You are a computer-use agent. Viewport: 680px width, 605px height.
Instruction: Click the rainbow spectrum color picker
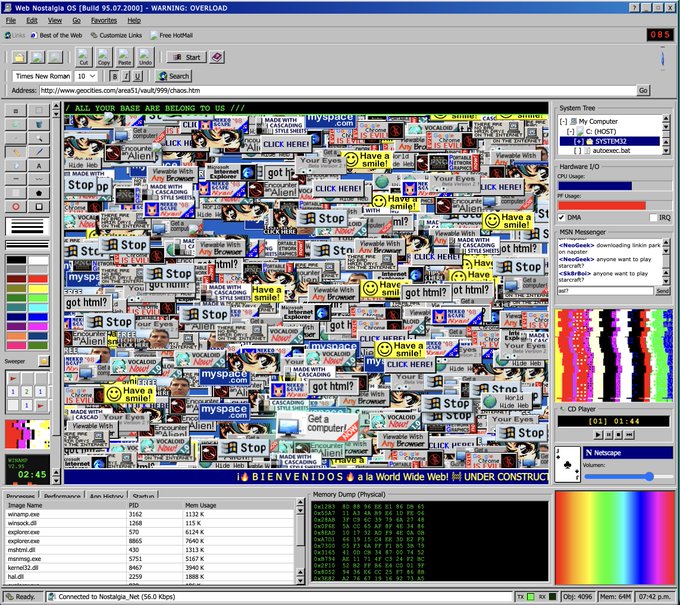[615, 538]
